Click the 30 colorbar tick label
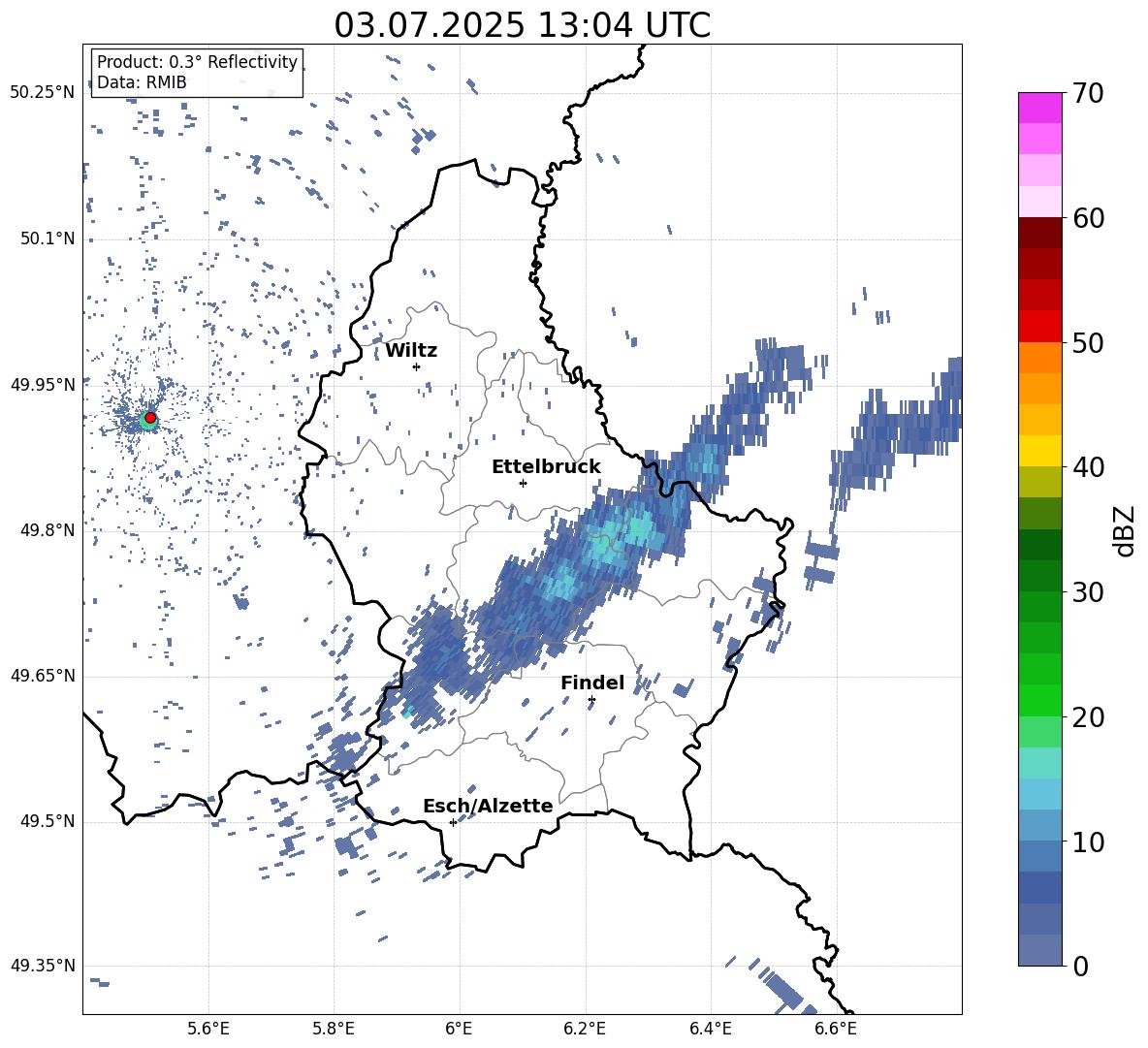1148x1048 pixels. coord(1088,592)
